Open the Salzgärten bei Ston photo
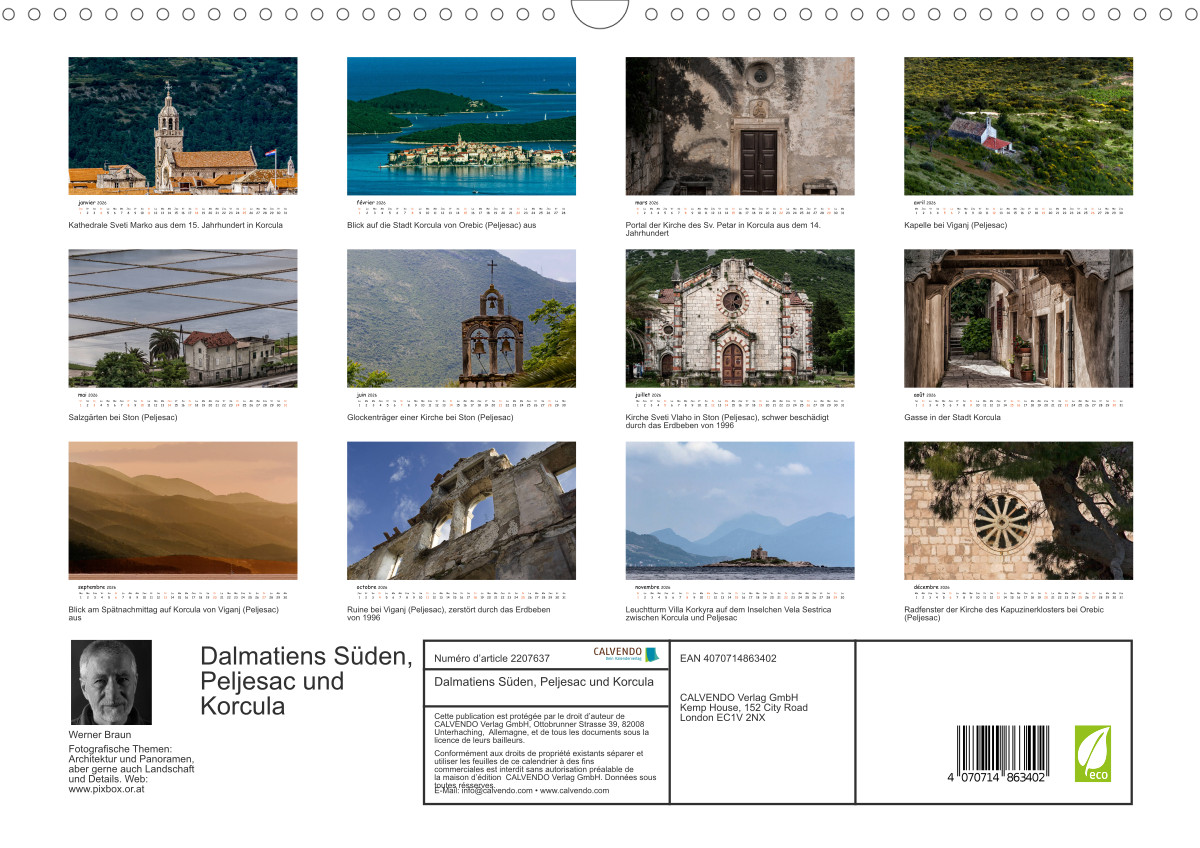Viewport: 1200px width, 848px height. tap(182, 318)
